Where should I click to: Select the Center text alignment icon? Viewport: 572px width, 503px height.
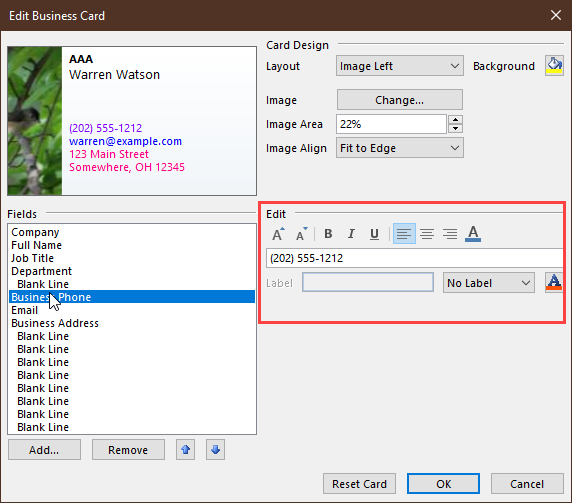[427, 234]
